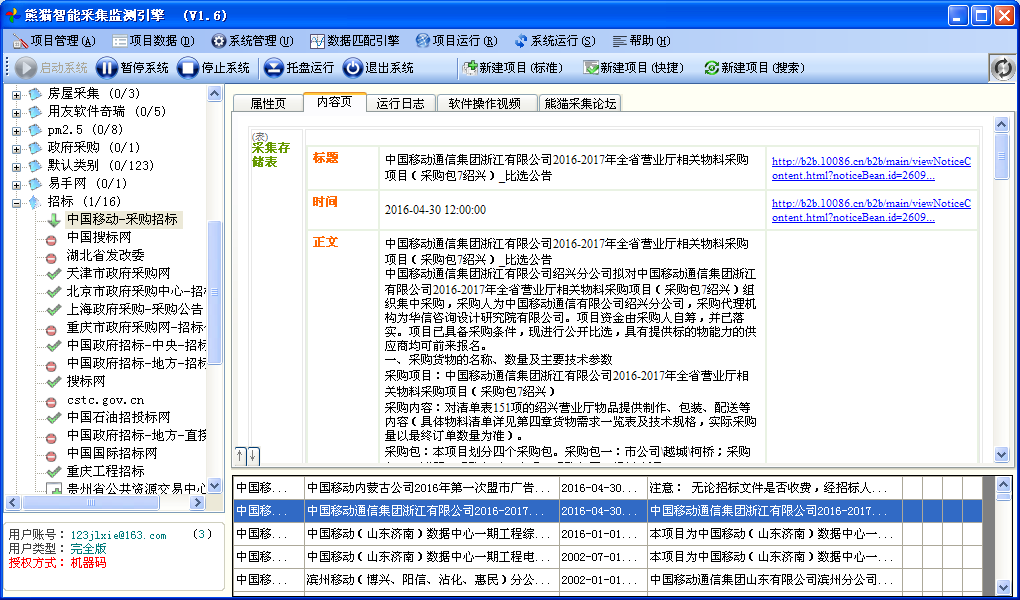Image resolution: width=1020 pixels, height=600 pixels.
Task: Toggle green check for 搜标网 project
Action: point(52,381)
